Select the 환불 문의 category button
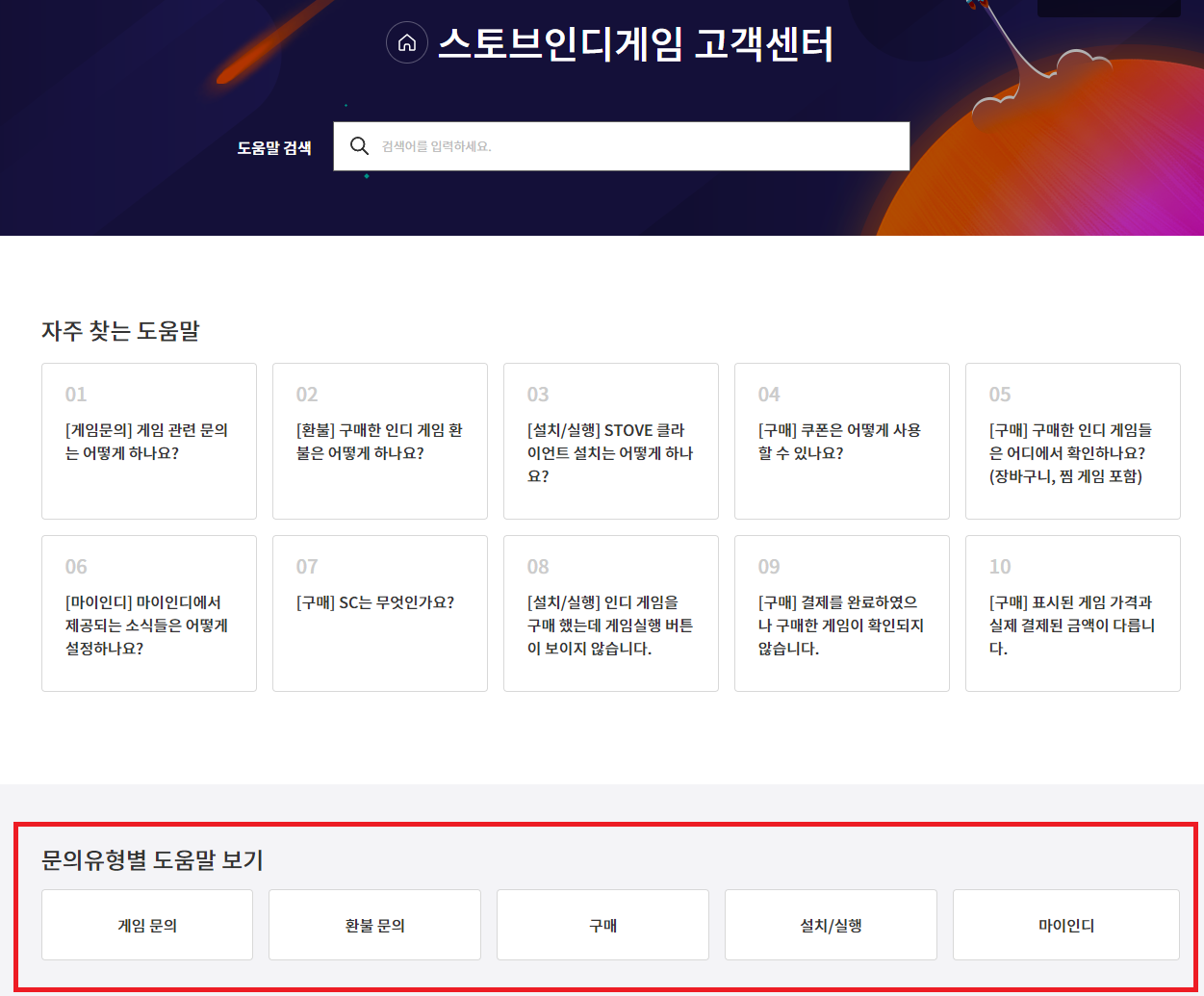The width and height of the screenshot is (1204, 996). coord(374,925)
